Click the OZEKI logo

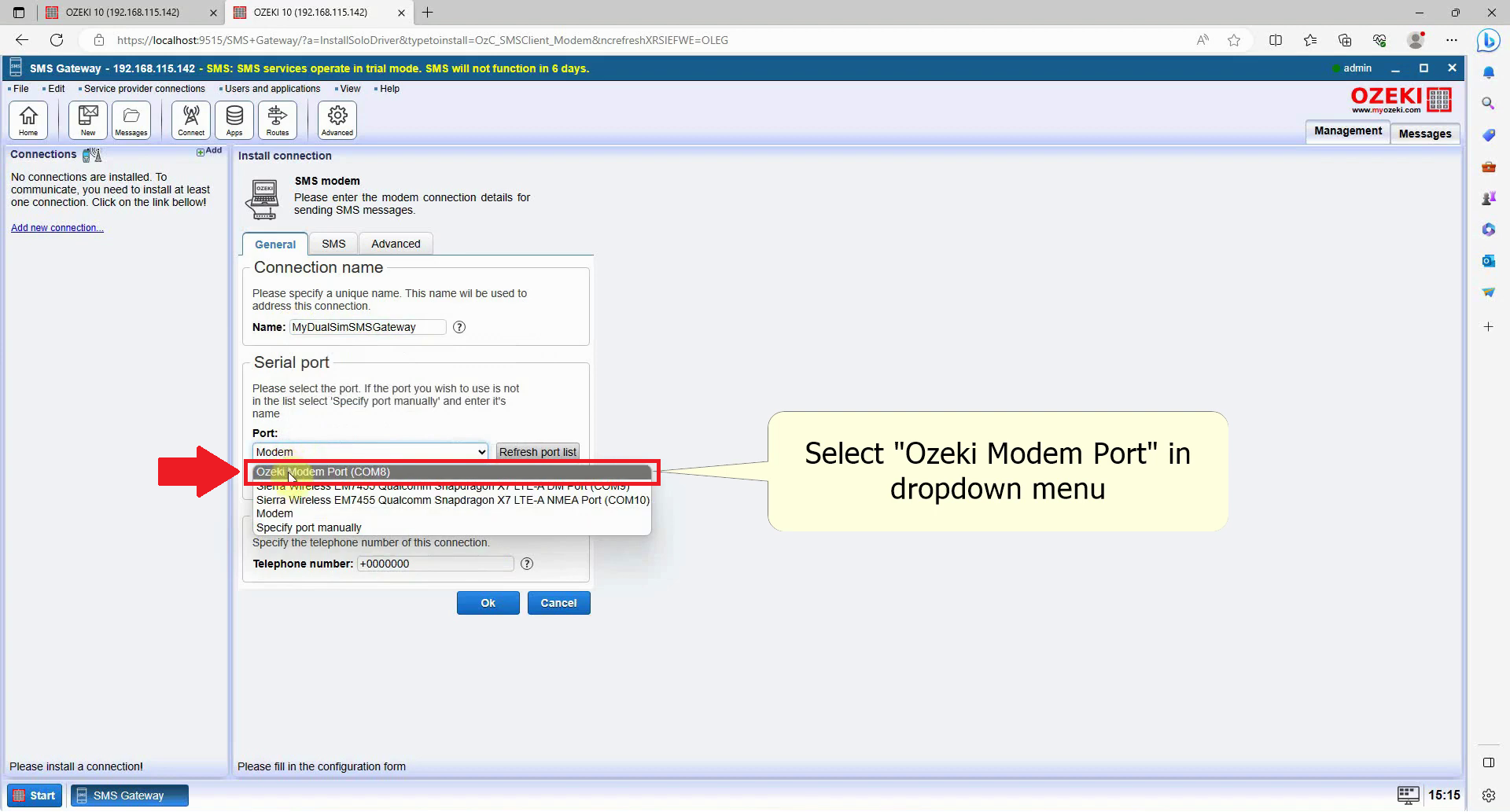(1401, 100)
